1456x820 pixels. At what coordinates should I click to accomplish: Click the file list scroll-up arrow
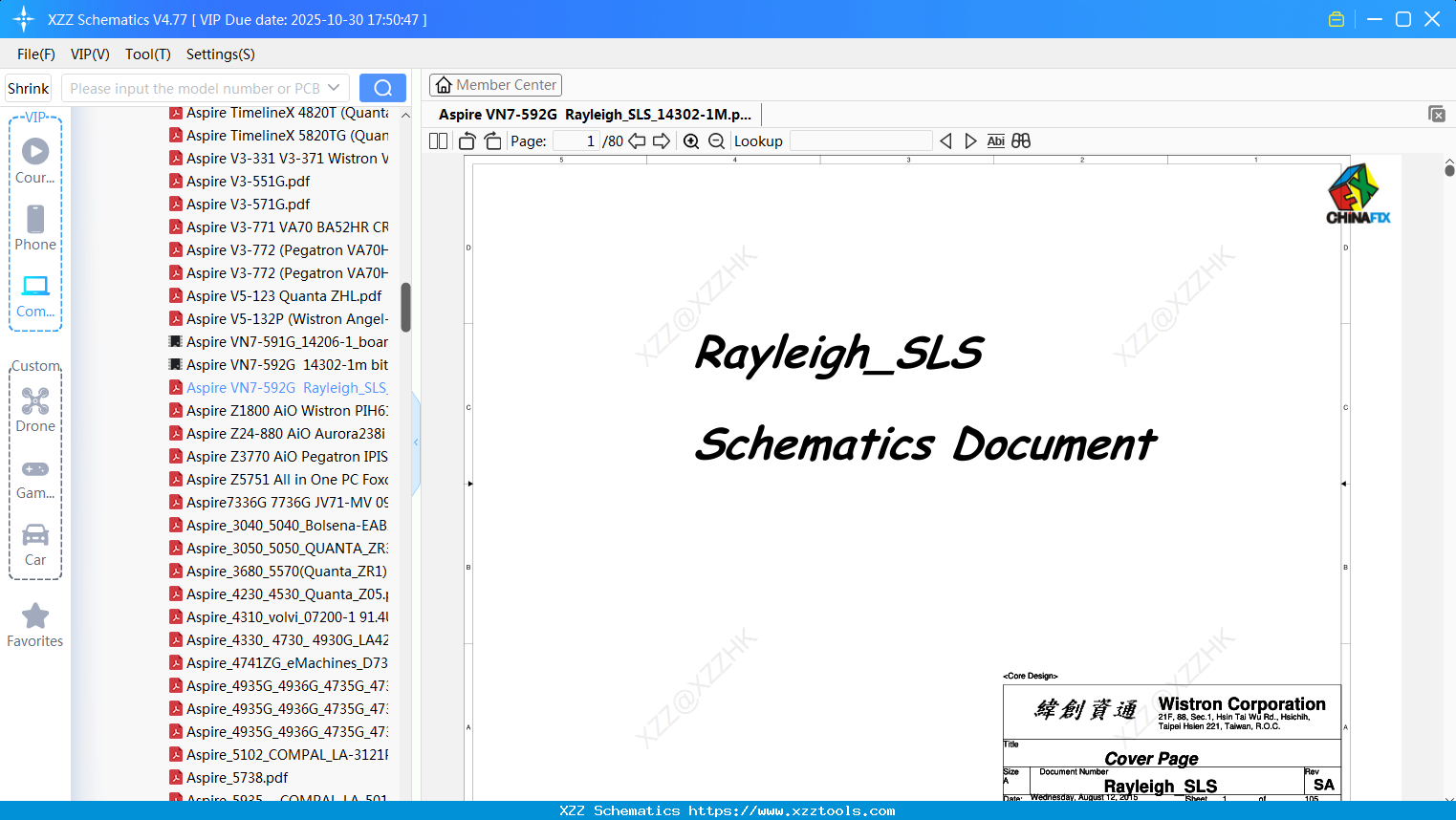(x=405, y=115)
